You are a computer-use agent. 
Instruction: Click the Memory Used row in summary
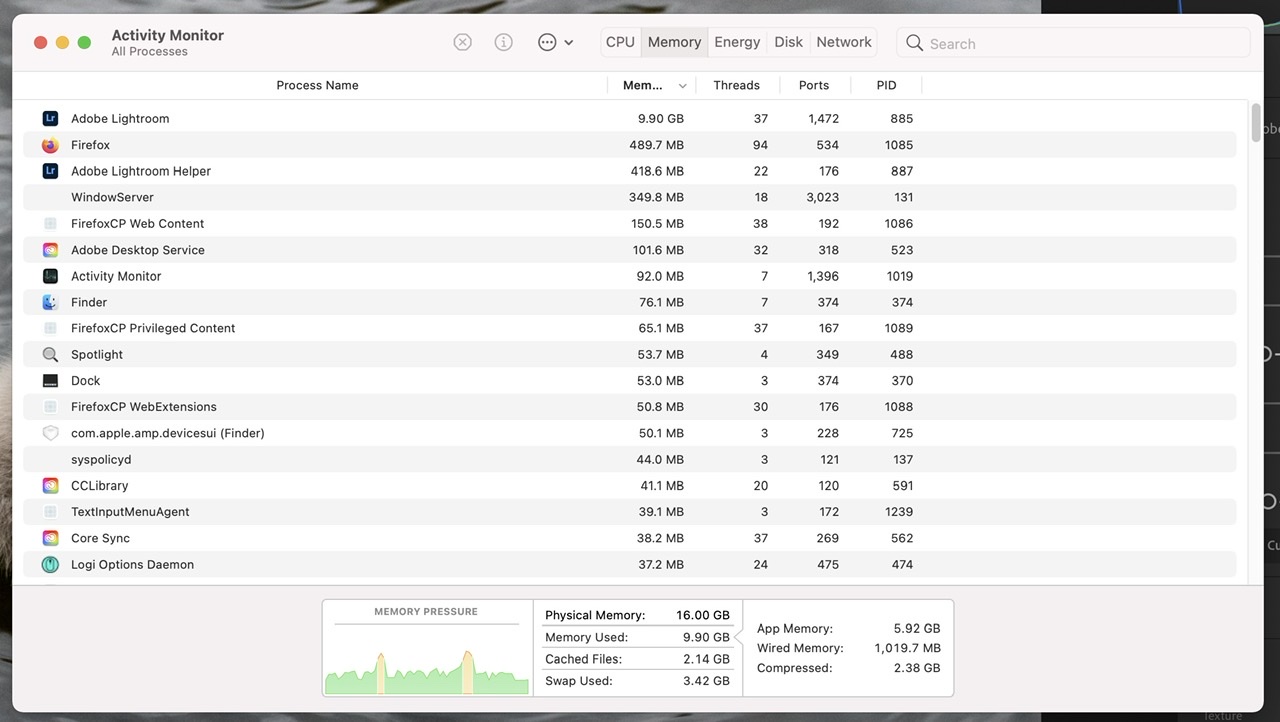point(637,637)
